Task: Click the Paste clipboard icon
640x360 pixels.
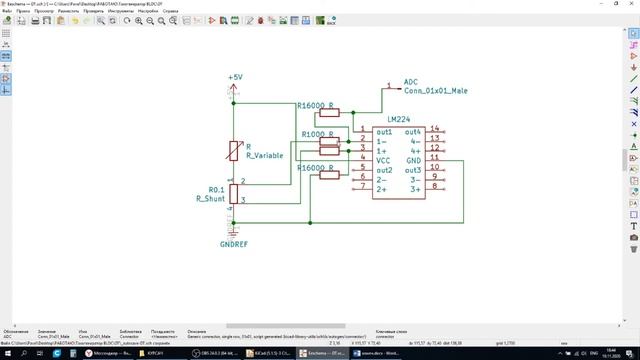Action: click(x=60, y=20)
